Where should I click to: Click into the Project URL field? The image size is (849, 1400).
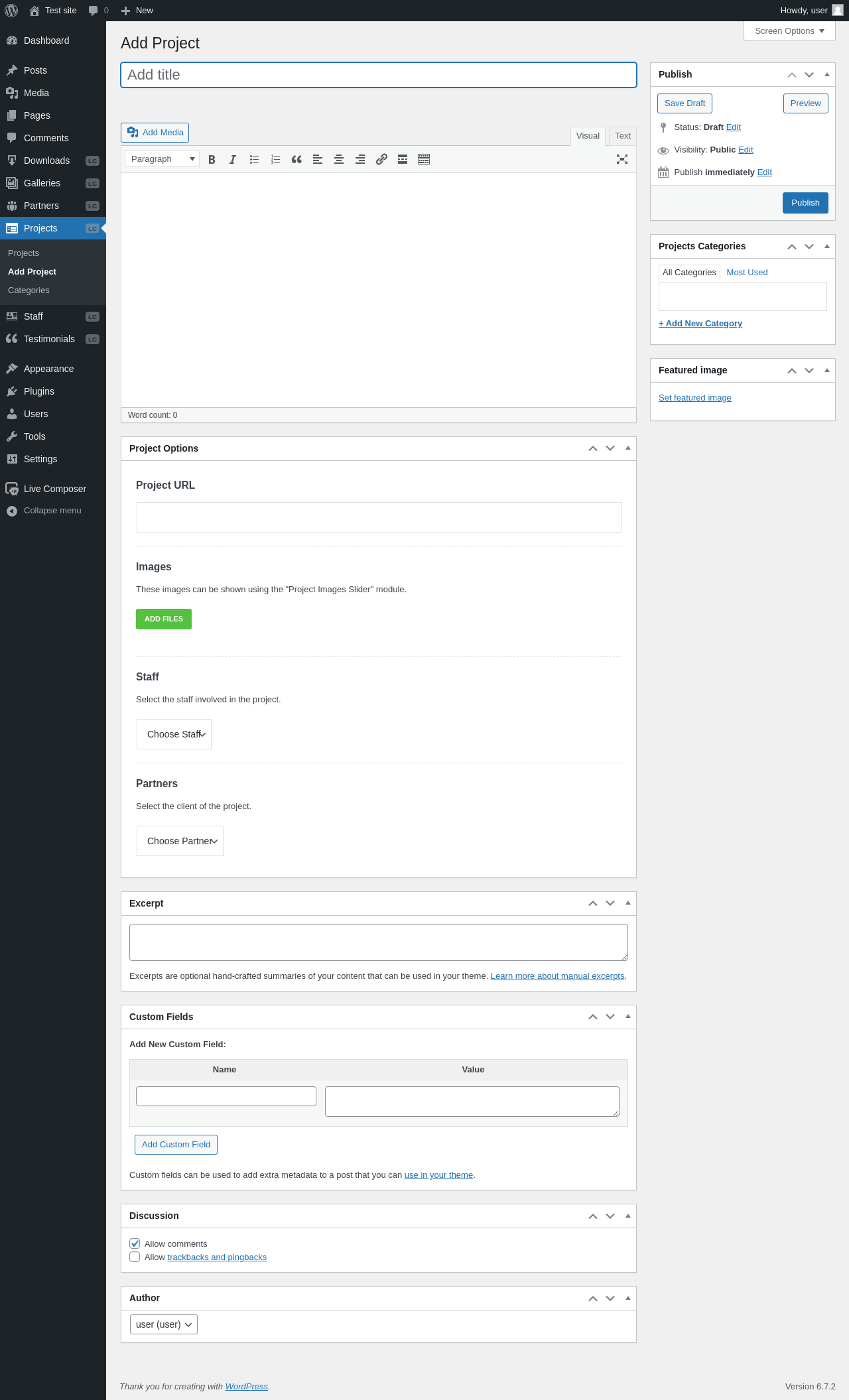(x=379, y=517)
